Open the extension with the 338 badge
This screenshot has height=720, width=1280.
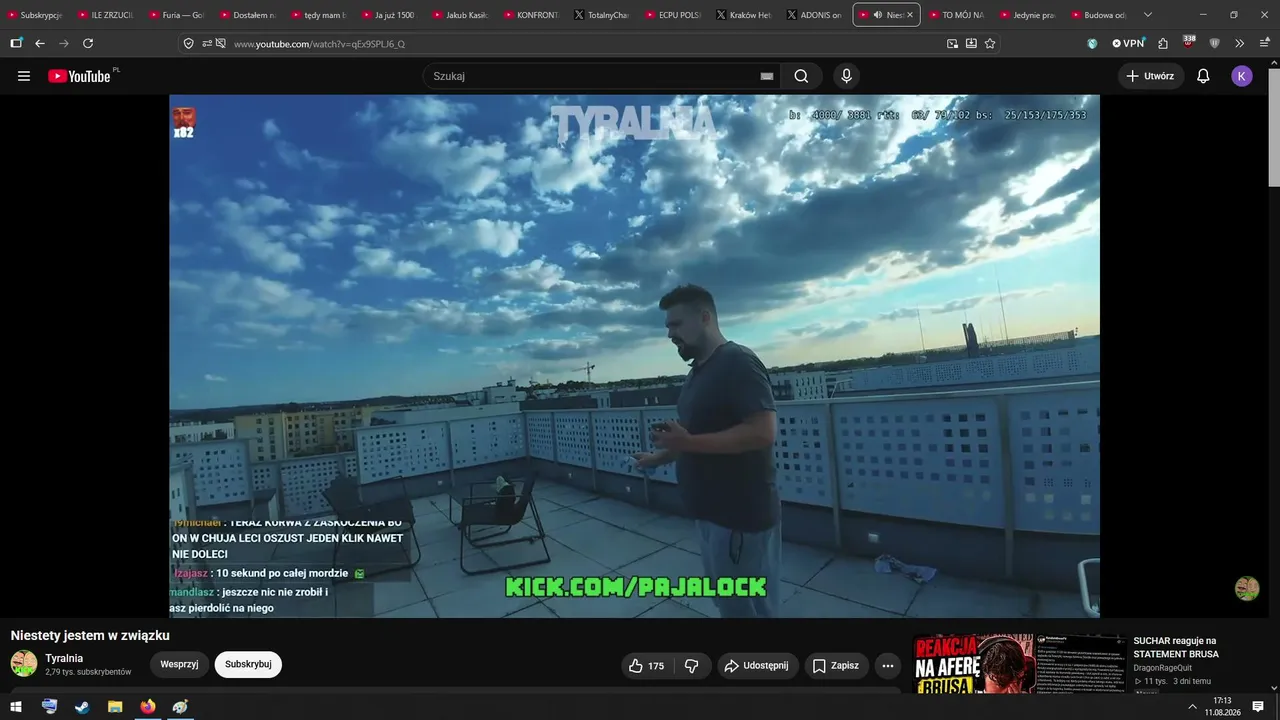(x=1189, y=43)
